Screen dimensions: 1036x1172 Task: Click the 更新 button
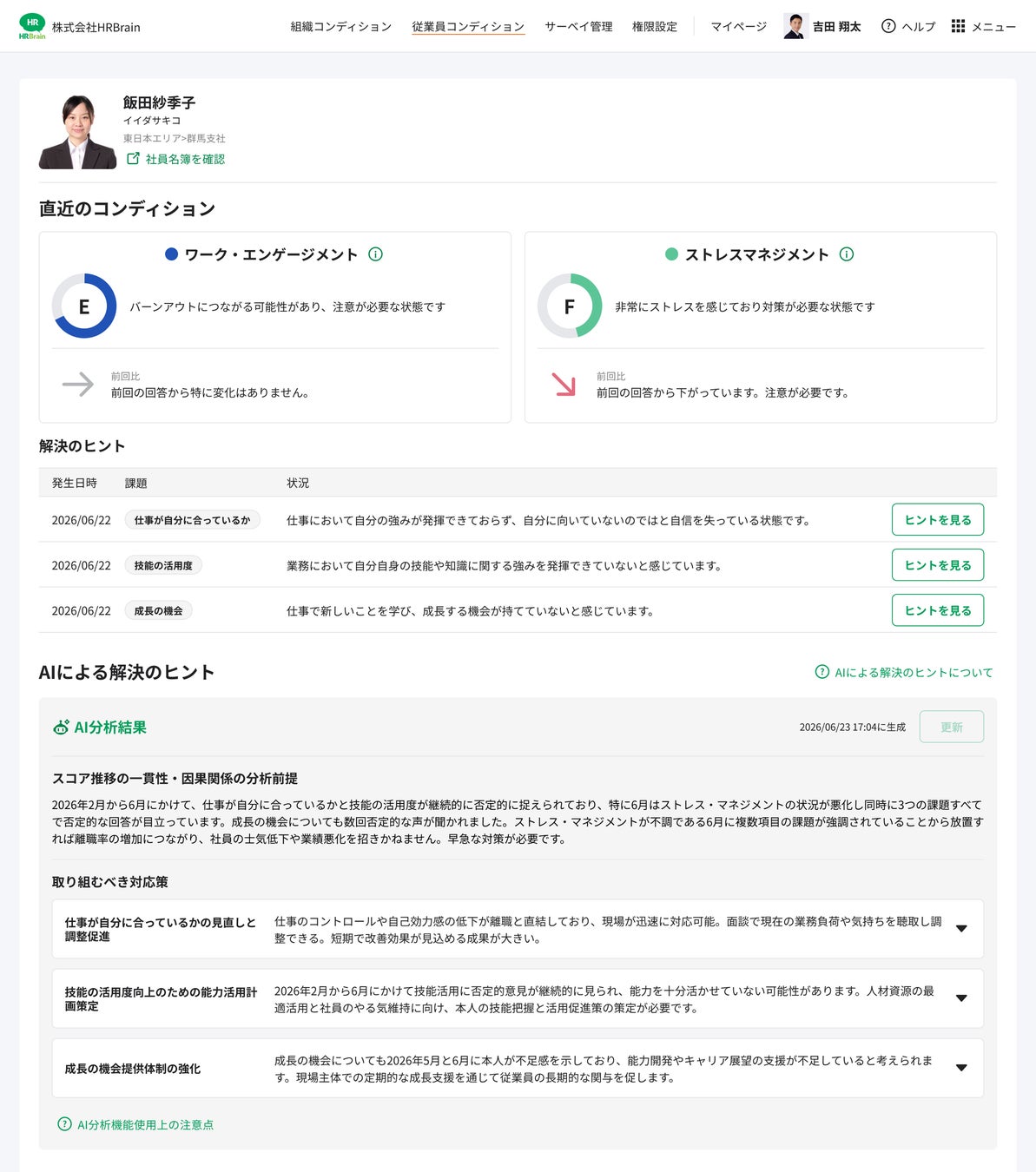click(x=952, y=728)
